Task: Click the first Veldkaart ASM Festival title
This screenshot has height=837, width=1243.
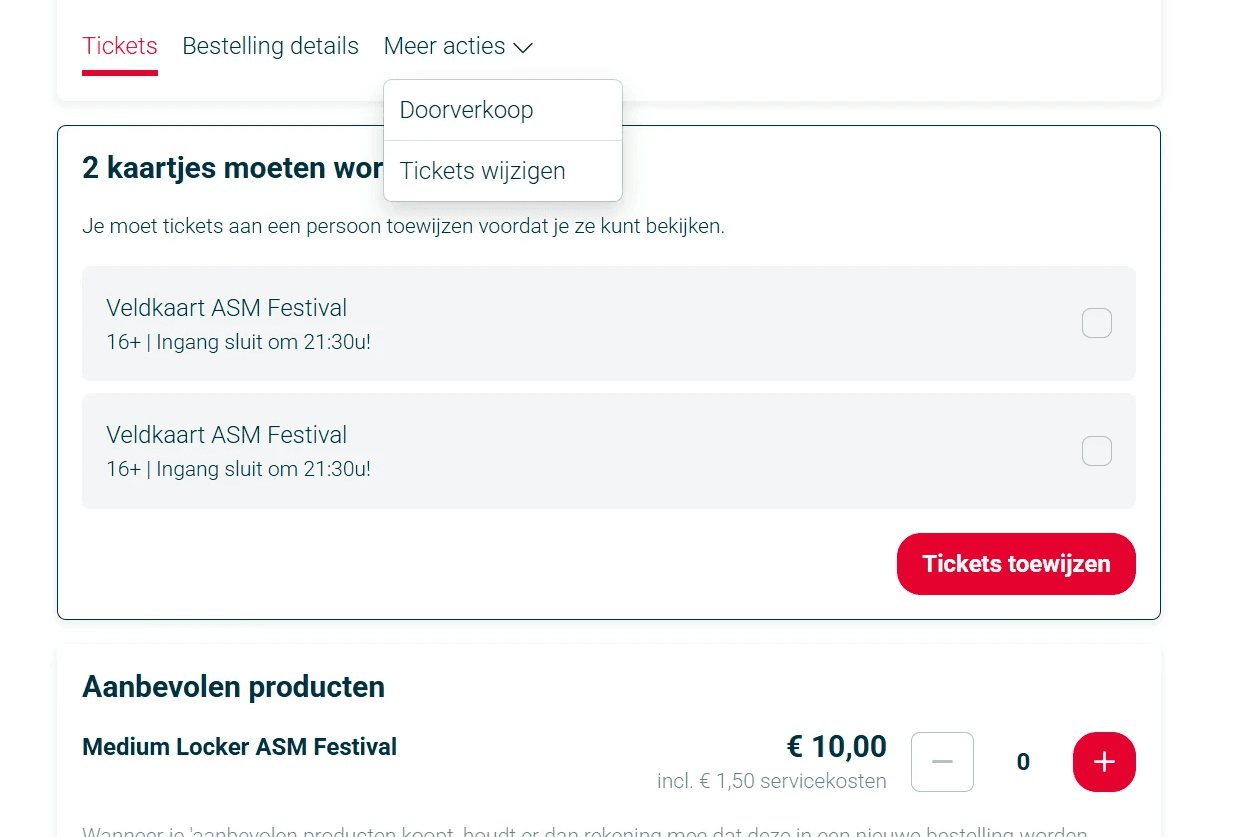Action: [227, 308]
